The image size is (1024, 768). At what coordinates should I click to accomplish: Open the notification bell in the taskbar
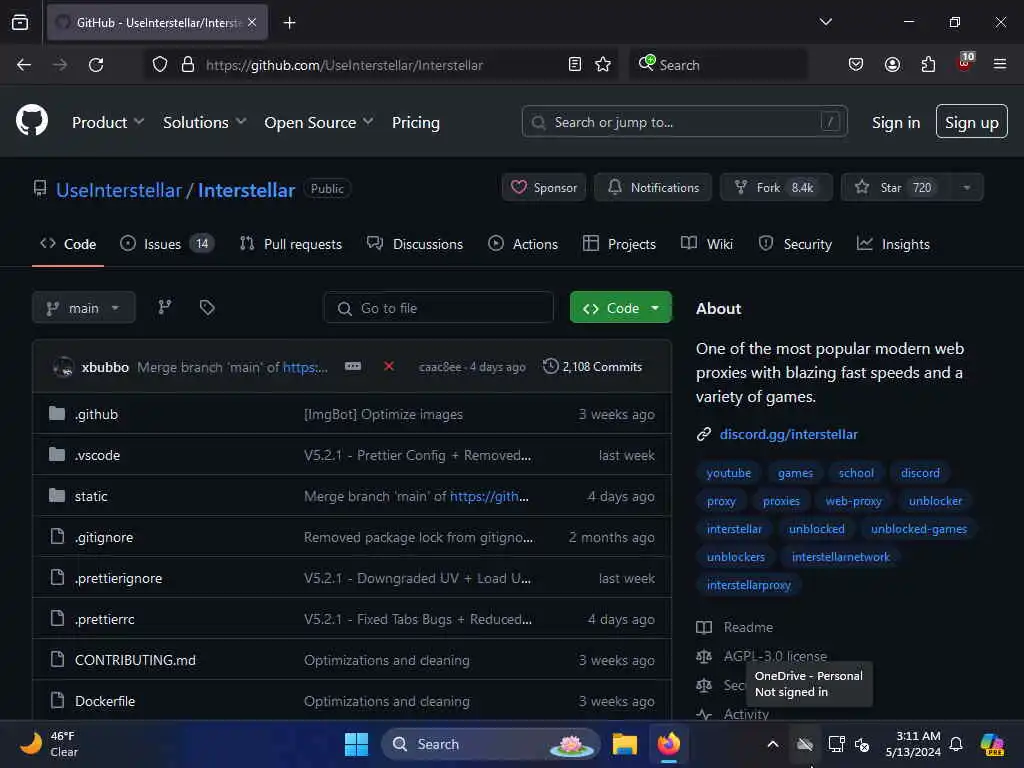956,744
